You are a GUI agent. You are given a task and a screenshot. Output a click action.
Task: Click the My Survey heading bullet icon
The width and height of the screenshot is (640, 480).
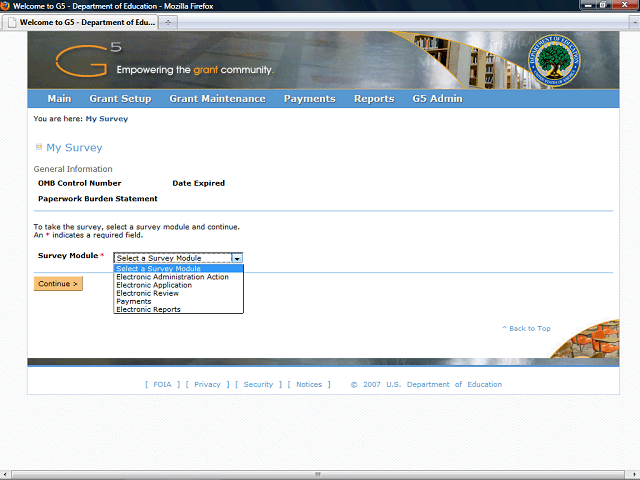point(39,147)
